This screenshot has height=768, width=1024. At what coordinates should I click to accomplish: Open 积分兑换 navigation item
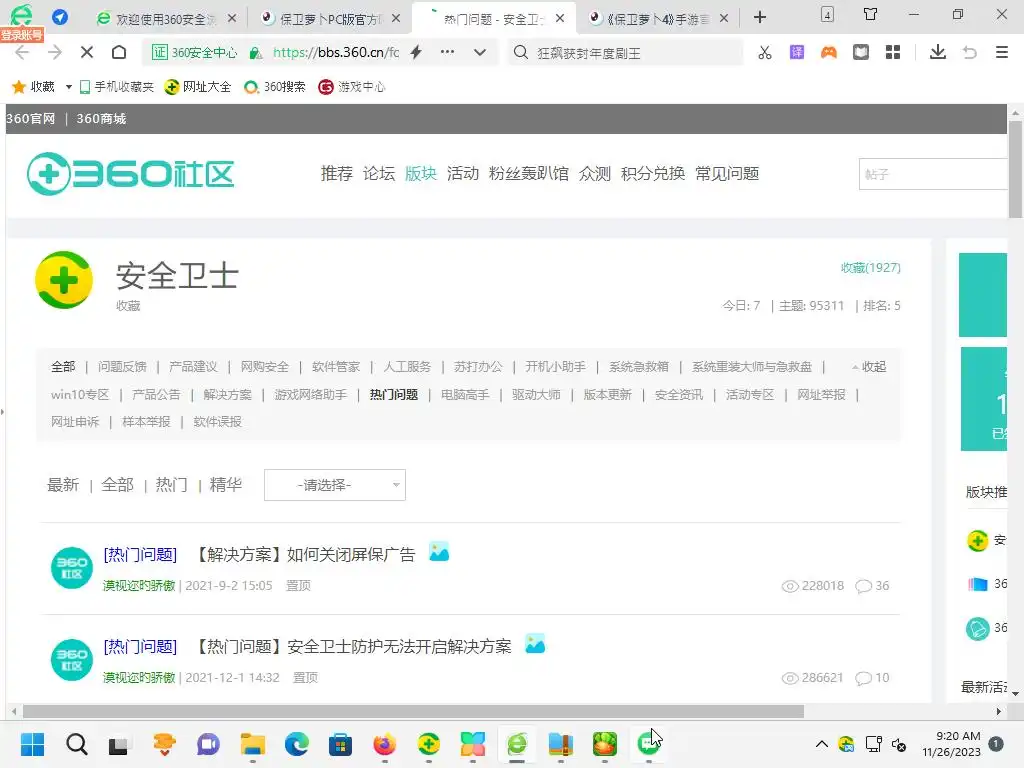[x=653, y=174]
